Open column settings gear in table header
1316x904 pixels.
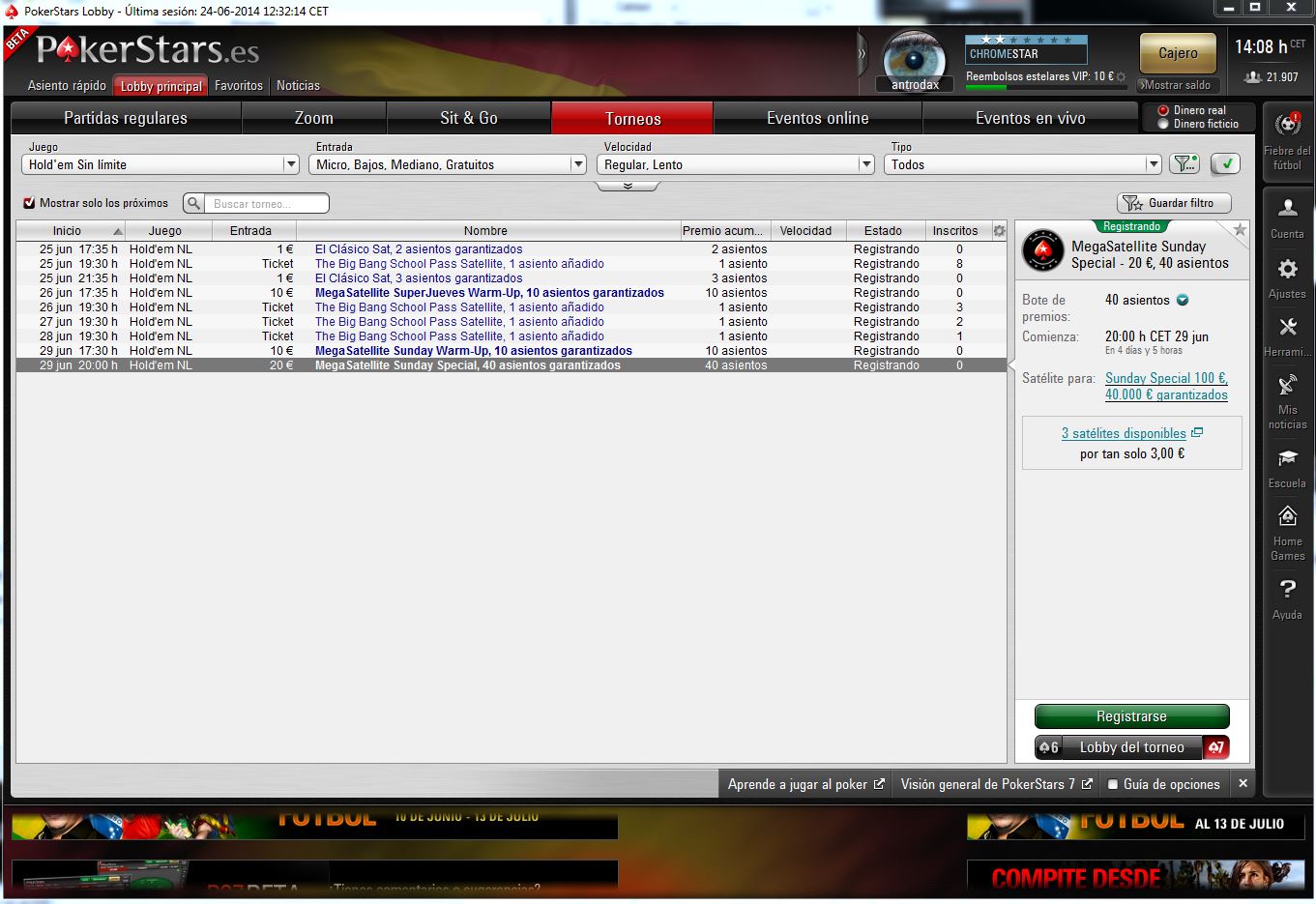[999, 231]
